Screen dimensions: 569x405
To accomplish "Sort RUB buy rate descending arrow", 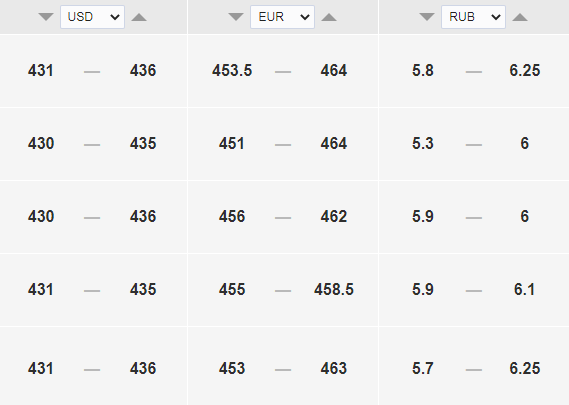I will pos(427,17).
